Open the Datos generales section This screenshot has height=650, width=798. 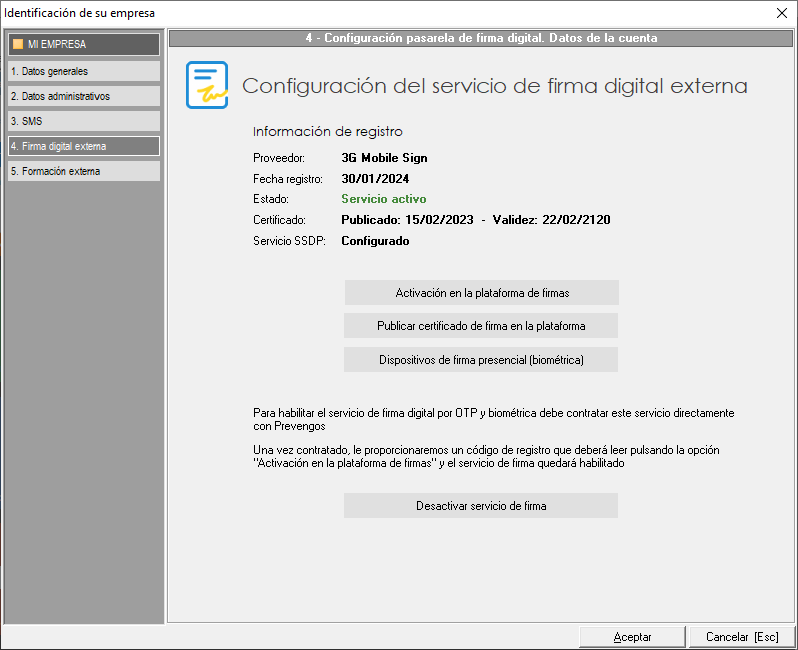click(83, 71)
